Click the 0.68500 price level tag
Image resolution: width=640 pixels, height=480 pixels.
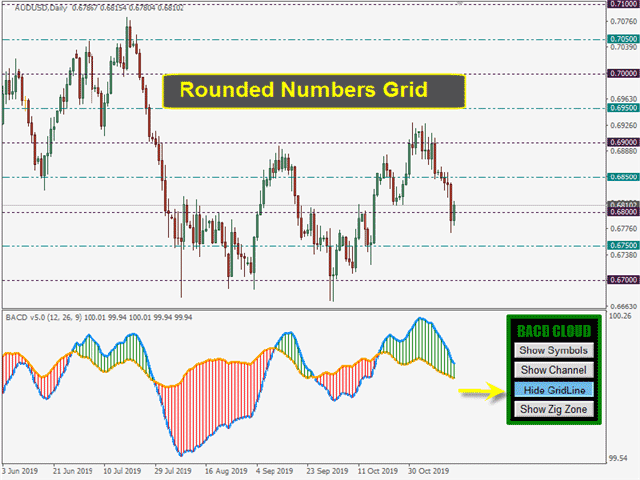pos(623,177)
